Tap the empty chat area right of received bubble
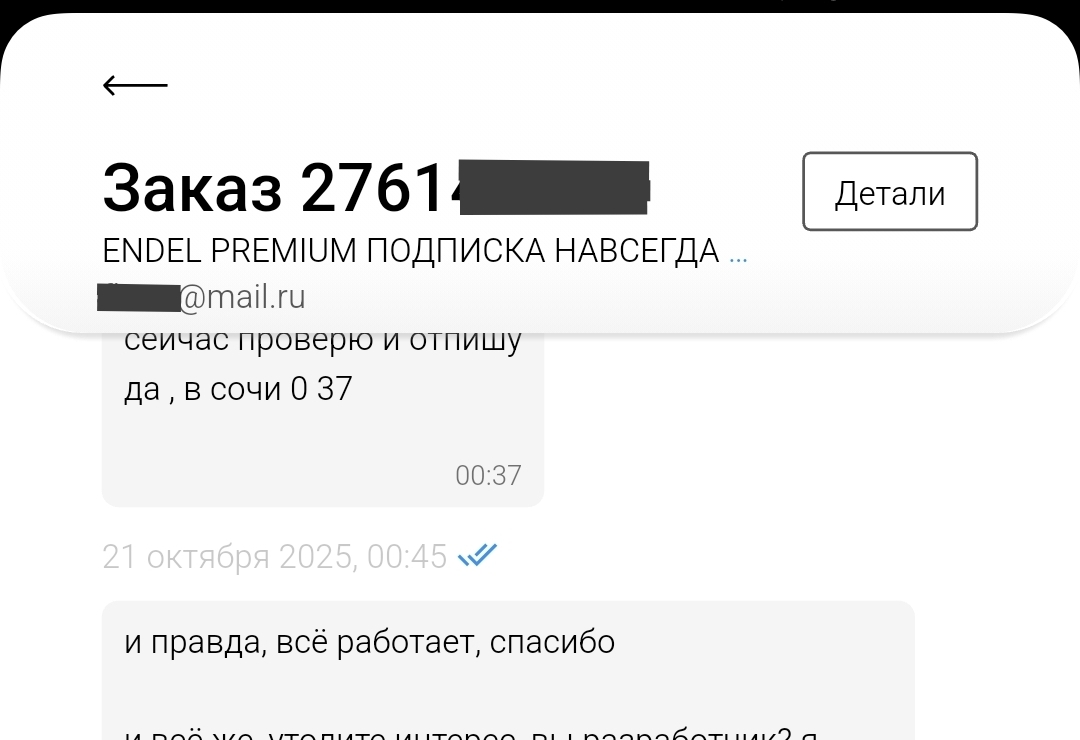The image size is (1080, 740). [x=792, y=427]
